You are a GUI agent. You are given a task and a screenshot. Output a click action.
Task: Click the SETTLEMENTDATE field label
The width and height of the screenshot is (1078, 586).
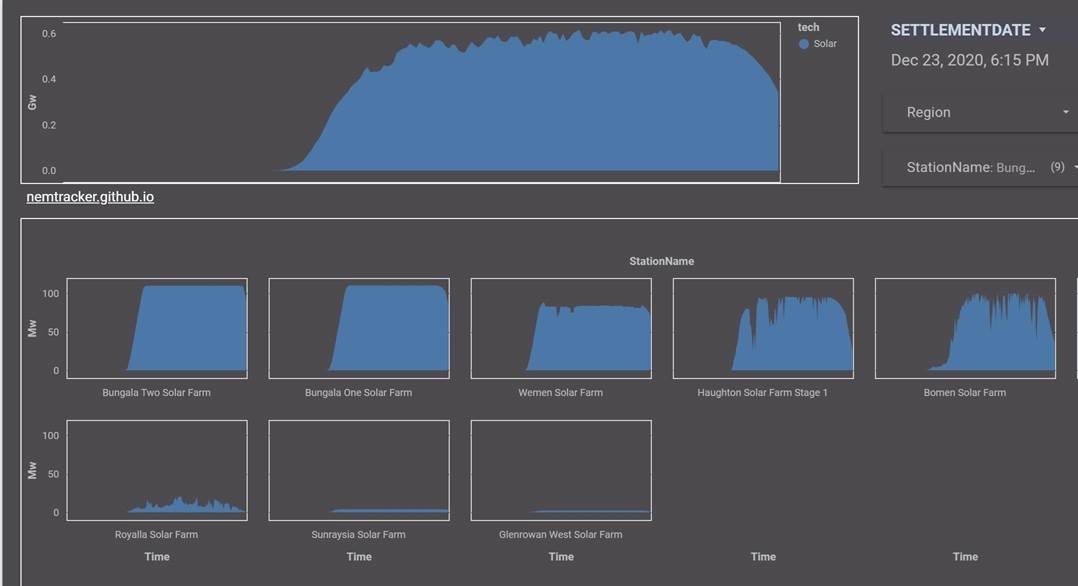(960, 30)
